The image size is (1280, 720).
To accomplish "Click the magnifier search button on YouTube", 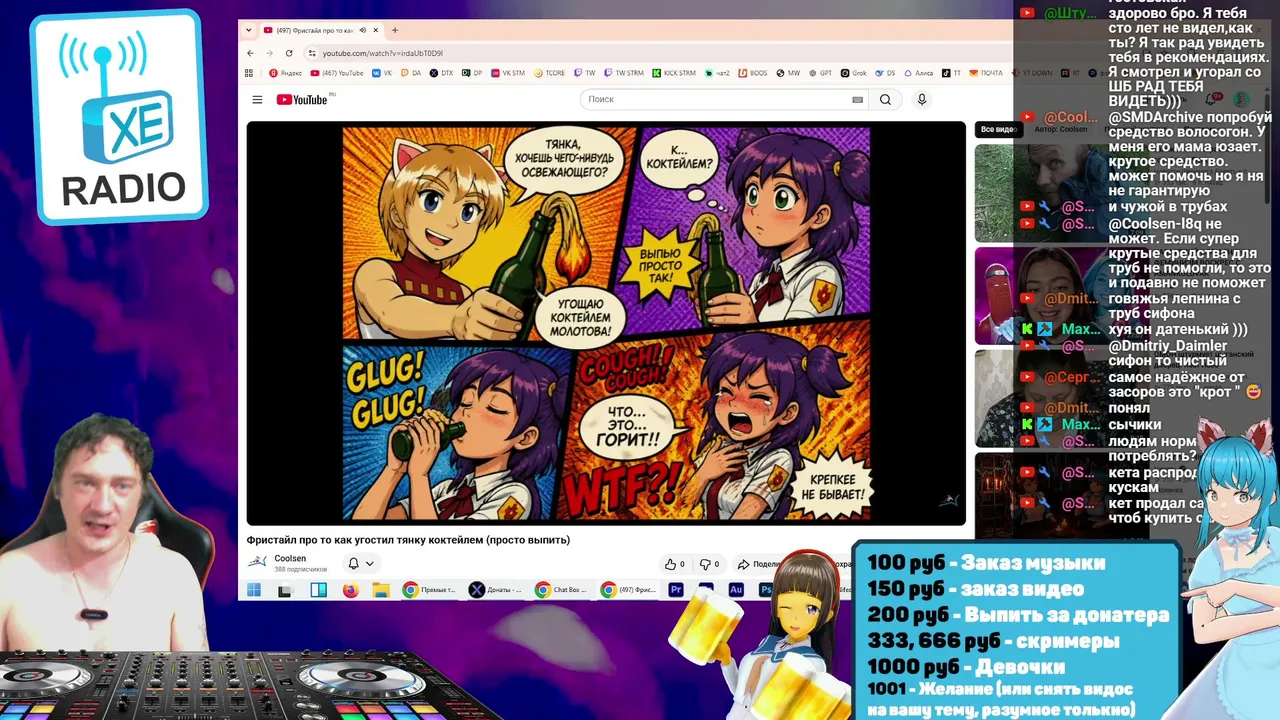I will (x=885, y=99).
